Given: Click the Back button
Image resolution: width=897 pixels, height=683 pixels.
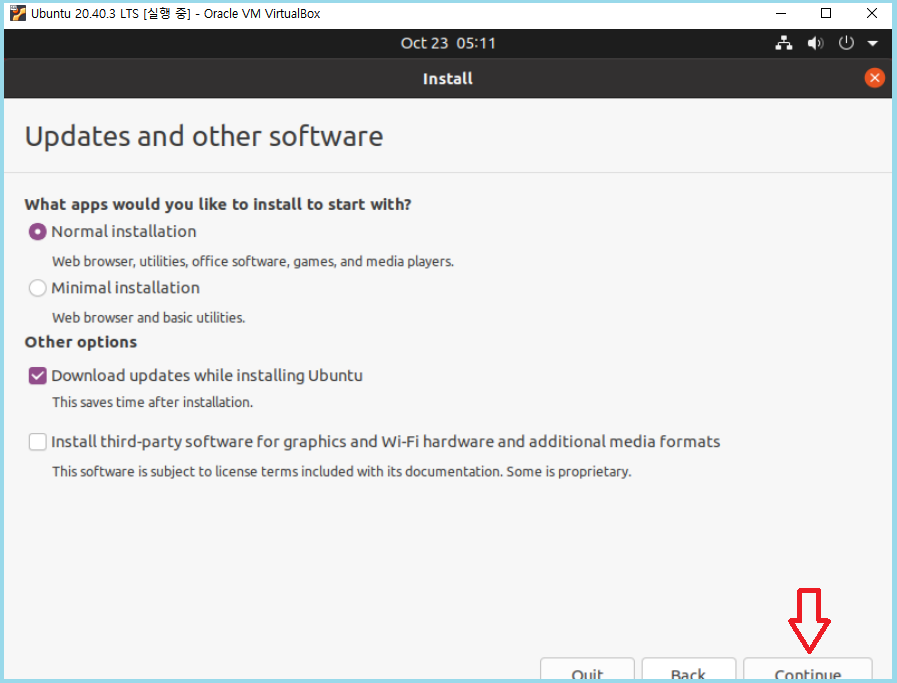Looking at the screenshot, I should tap(688, 670).
